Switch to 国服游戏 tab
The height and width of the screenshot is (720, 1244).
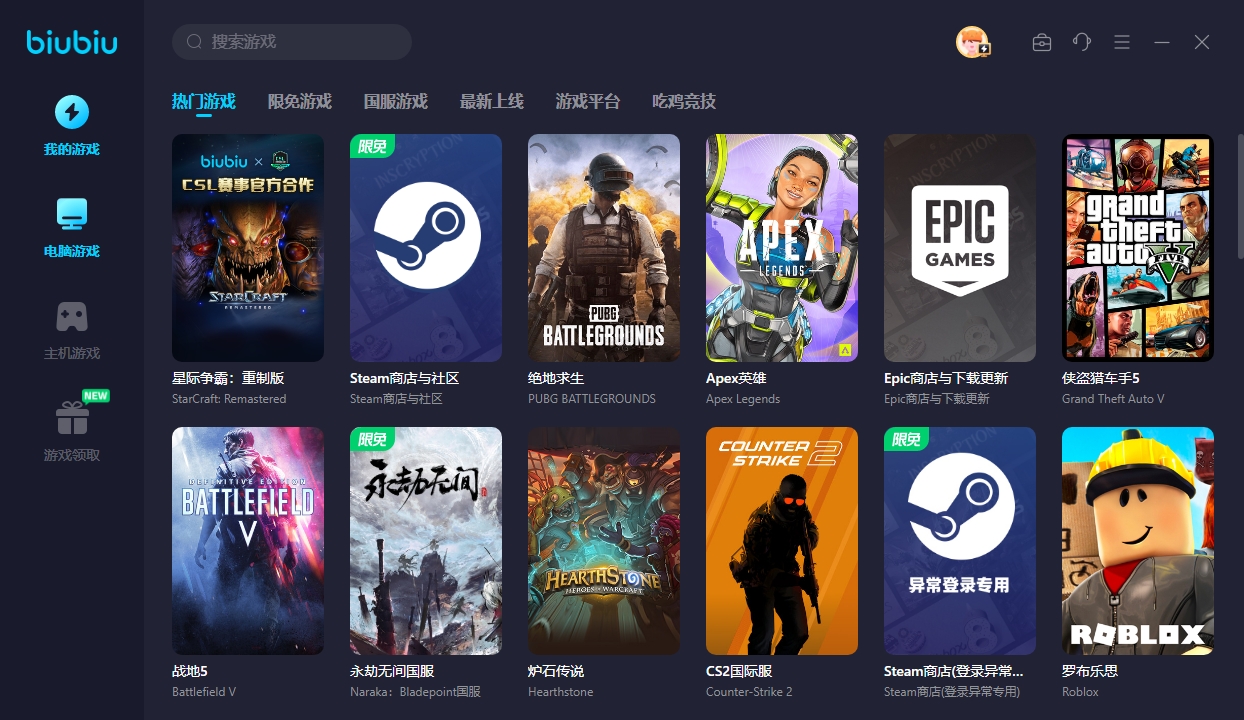click(396, 101)
